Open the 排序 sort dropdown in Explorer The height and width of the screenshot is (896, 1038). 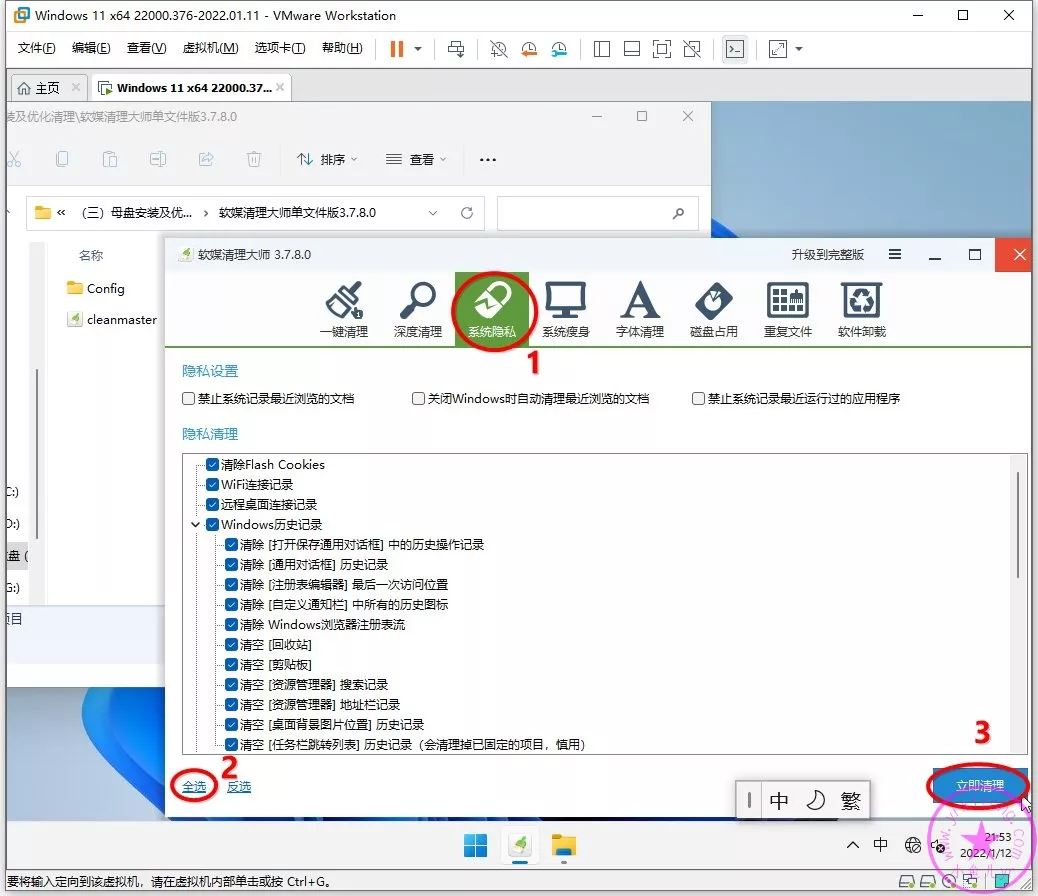[x=327, y=159]
